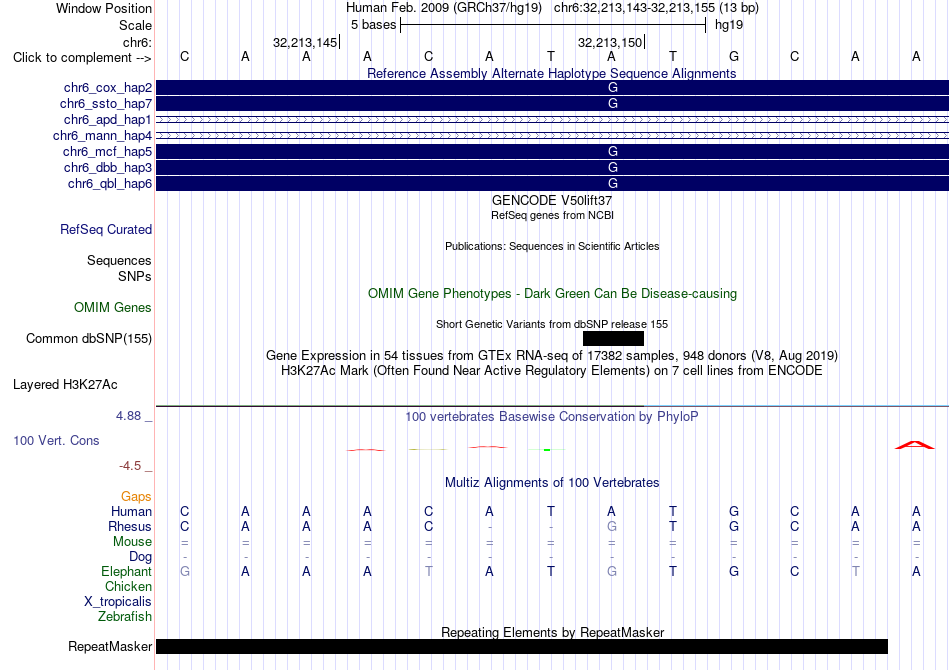The width and height of the screenshot is (950, 670).
Task: Click Gene Expression in 54 tissues title
Action: pos(551,356)
